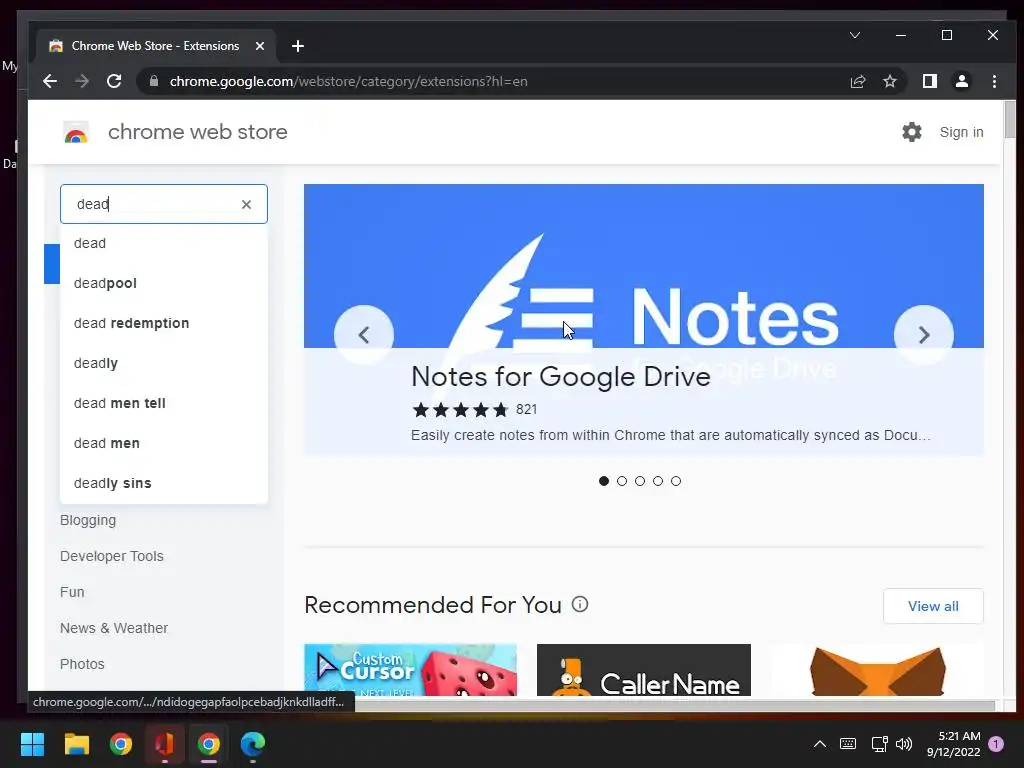Open CallerName extension thumbnail
Screen dimensions: 1024x768
[x=643, y=670]
